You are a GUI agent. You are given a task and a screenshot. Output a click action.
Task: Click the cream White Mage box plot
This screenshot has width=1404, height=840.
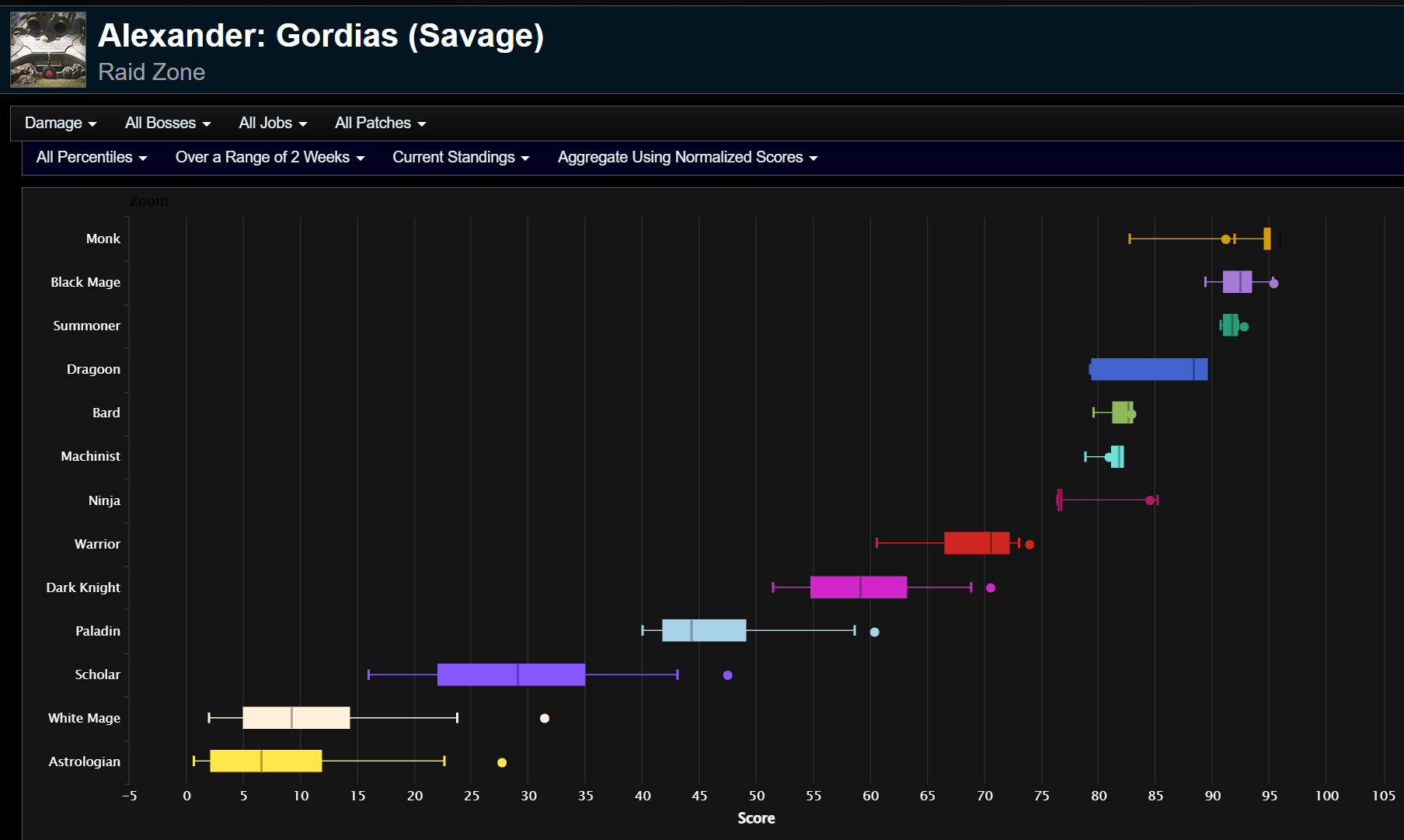tap(296, 718)
